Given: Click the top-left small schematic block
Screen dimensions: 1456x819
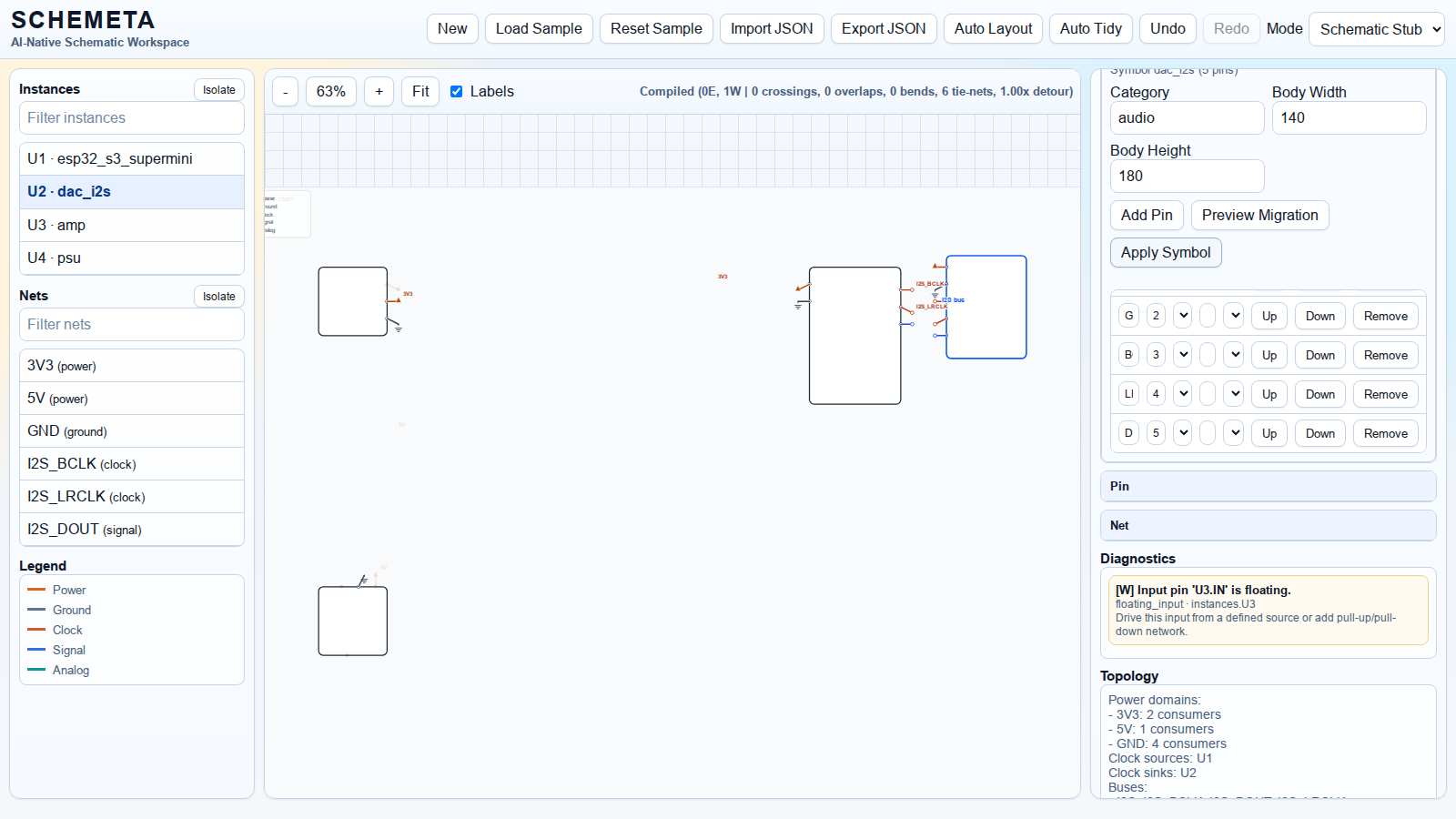Looking at the screenshot, I should click(x=353, y=301).
